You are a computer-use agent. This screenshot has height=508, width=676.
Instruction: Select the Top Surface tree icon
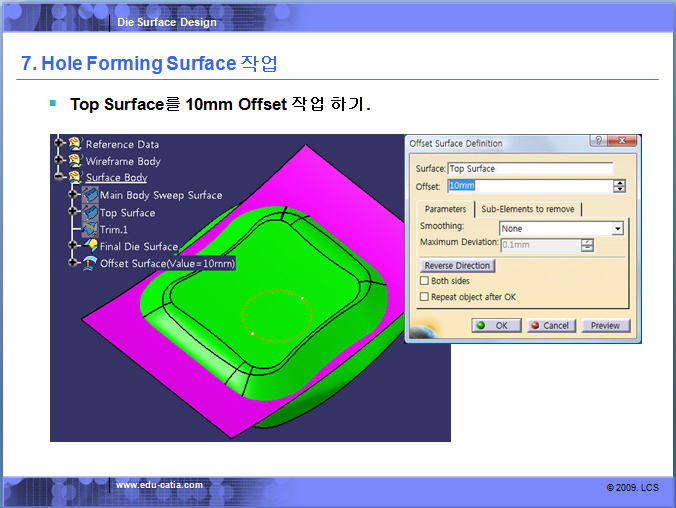90,213
